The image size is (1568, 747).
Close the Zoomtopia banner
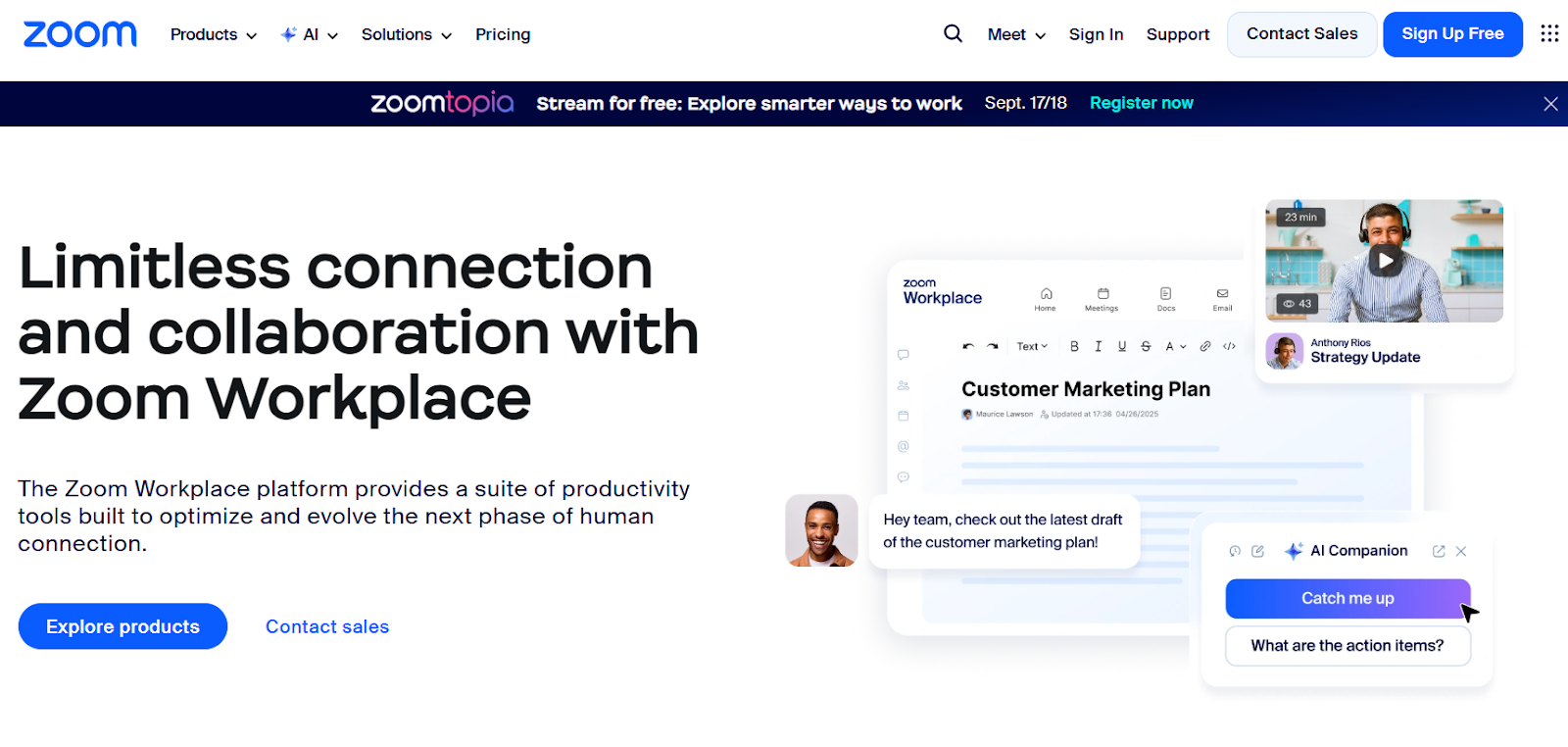click(1550, 104)
